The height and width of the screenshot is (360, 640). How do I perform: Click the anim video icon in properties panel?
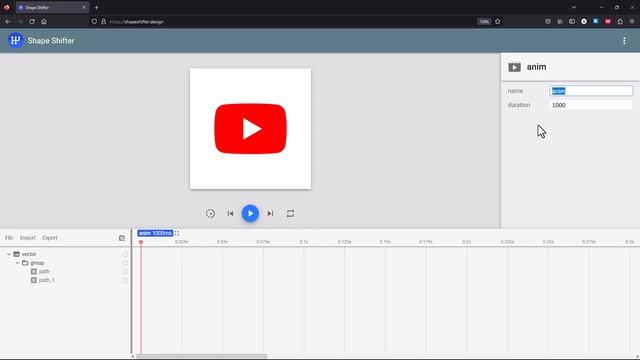click(x=514, y=67)
